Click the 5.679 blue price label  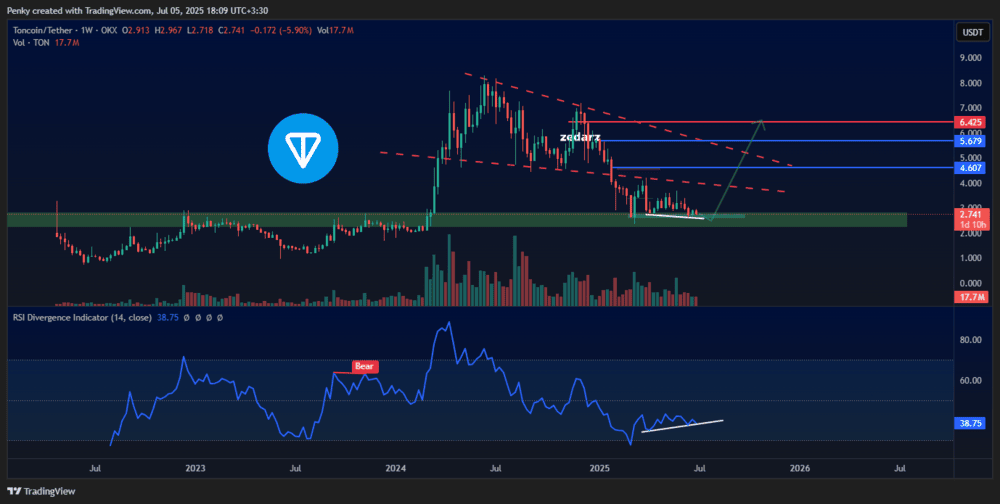969,140
